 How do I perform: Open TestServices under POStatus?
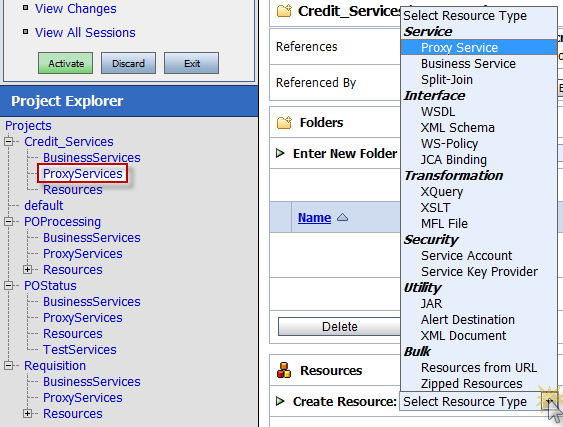[x=79, y=349]
